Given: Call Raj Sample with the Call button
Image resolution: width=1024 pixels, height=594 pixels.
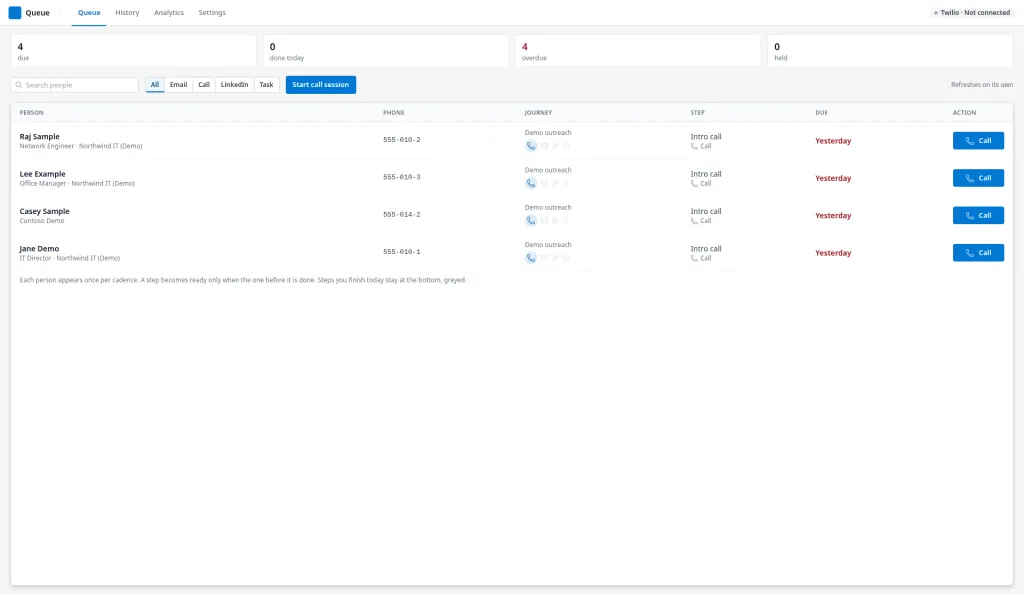Looking at the screenshot, I should (978, 140).
